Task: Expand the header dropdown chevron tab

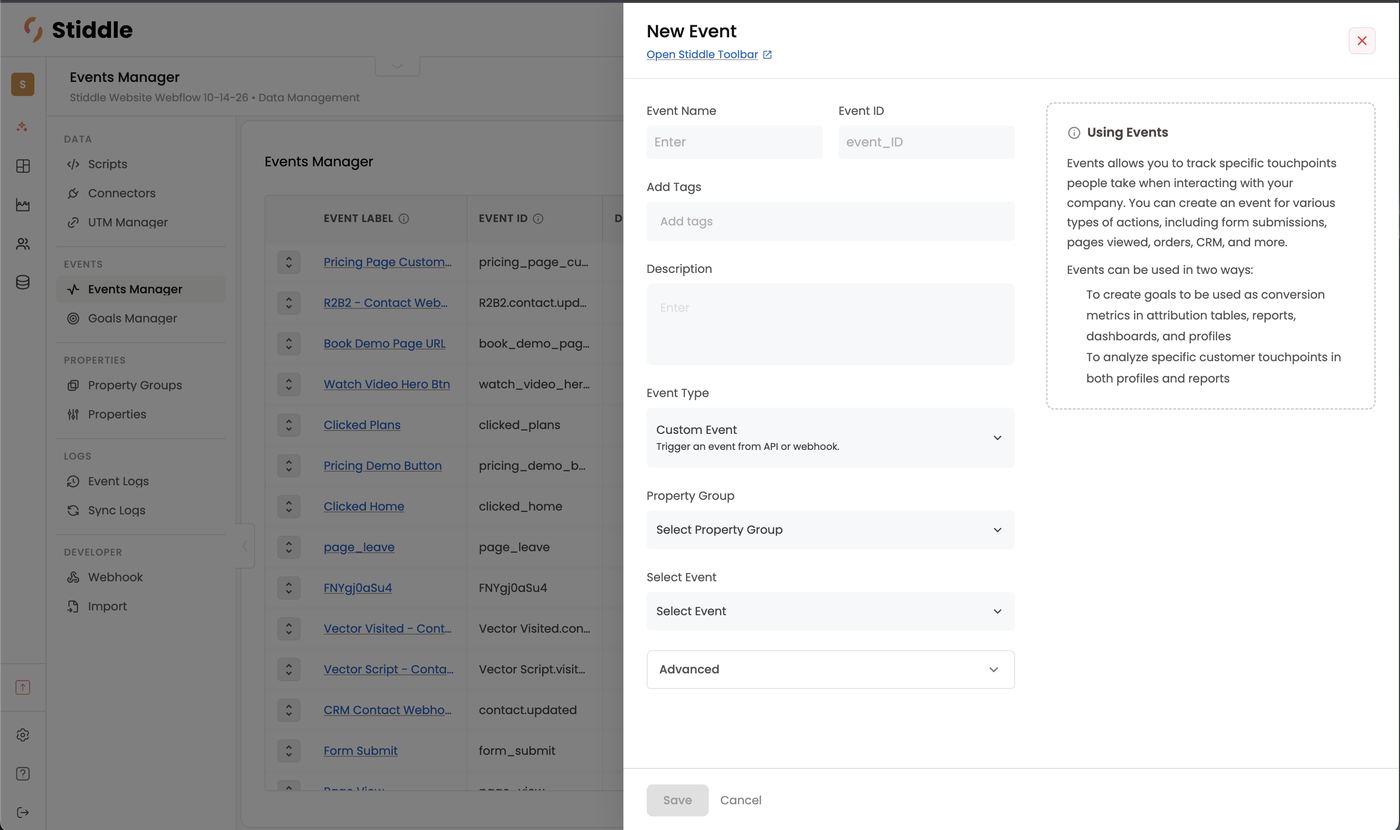Action: click(x=397, y=66)
